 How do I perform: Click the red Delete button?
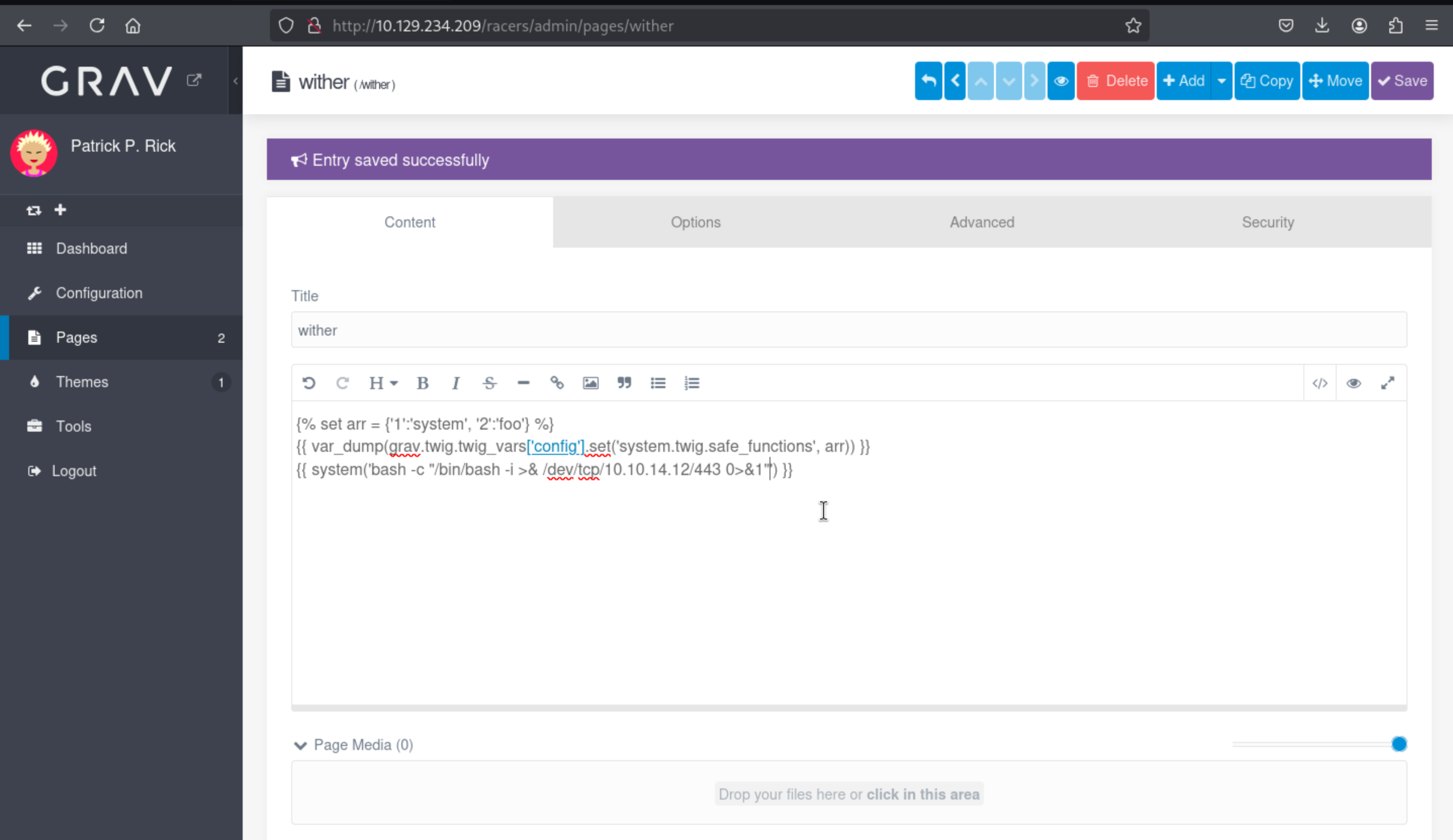click(x=1115, y=81)
